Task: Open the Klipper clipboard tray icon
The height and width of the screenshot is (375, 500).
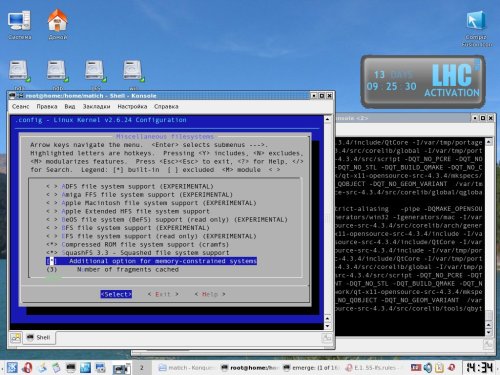Action: click(439, 368)
